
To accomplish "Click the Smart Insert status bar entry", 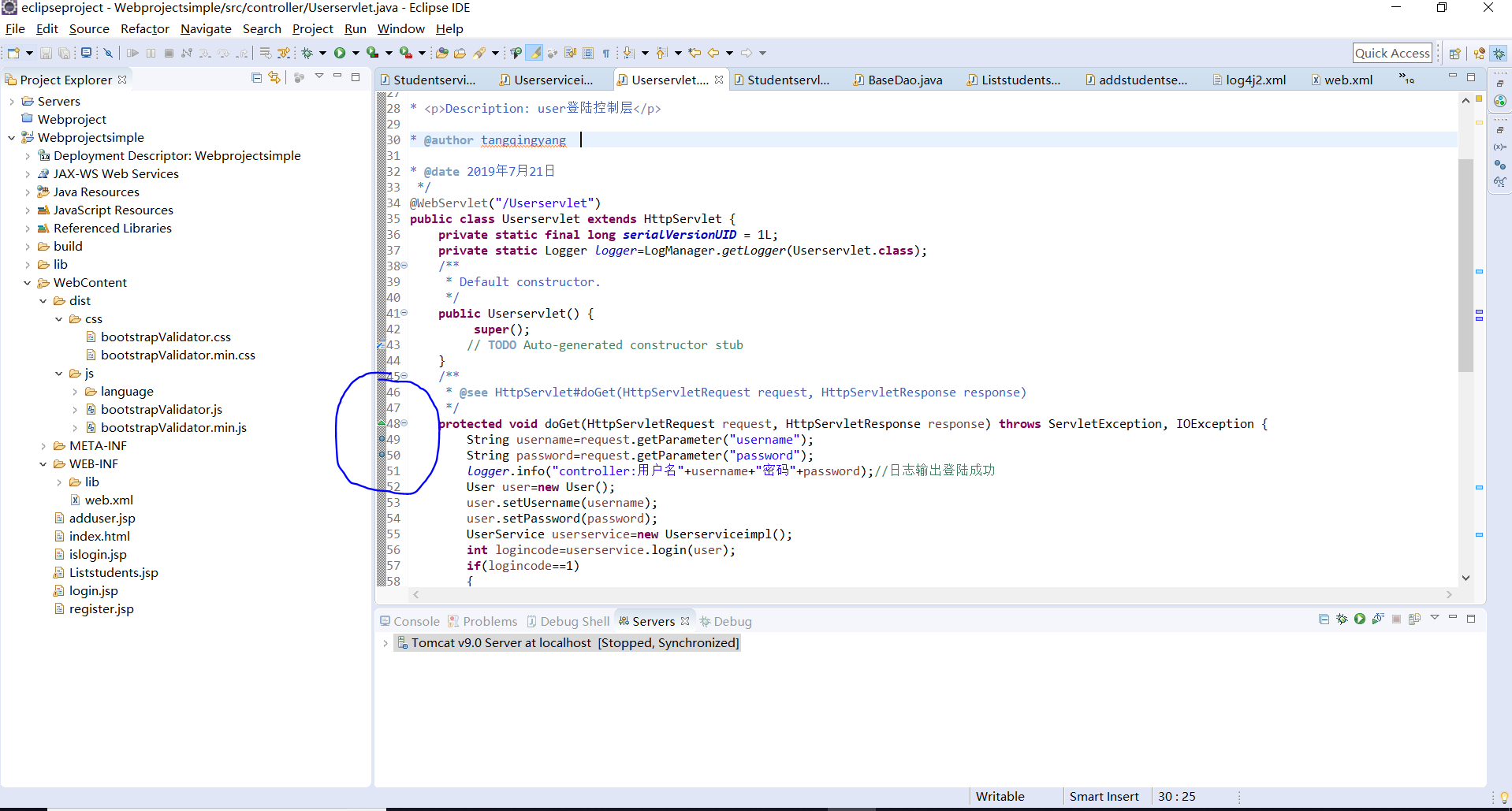I will pos(1104,797).
